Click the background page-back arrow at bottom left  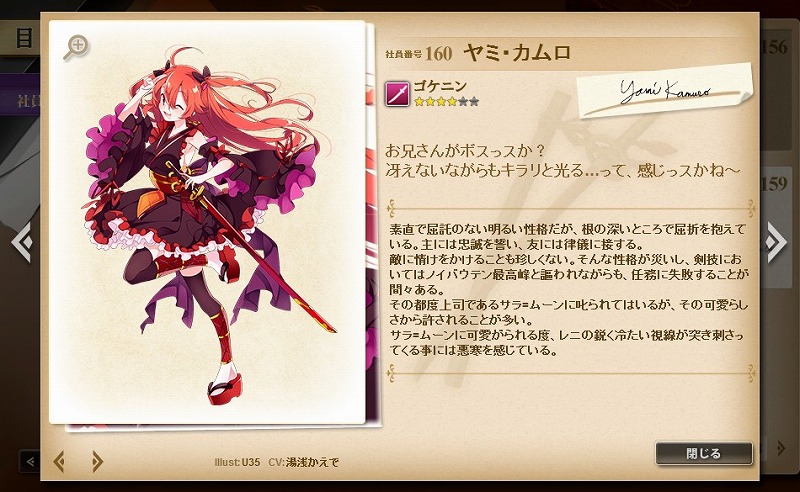coord(30,462)
